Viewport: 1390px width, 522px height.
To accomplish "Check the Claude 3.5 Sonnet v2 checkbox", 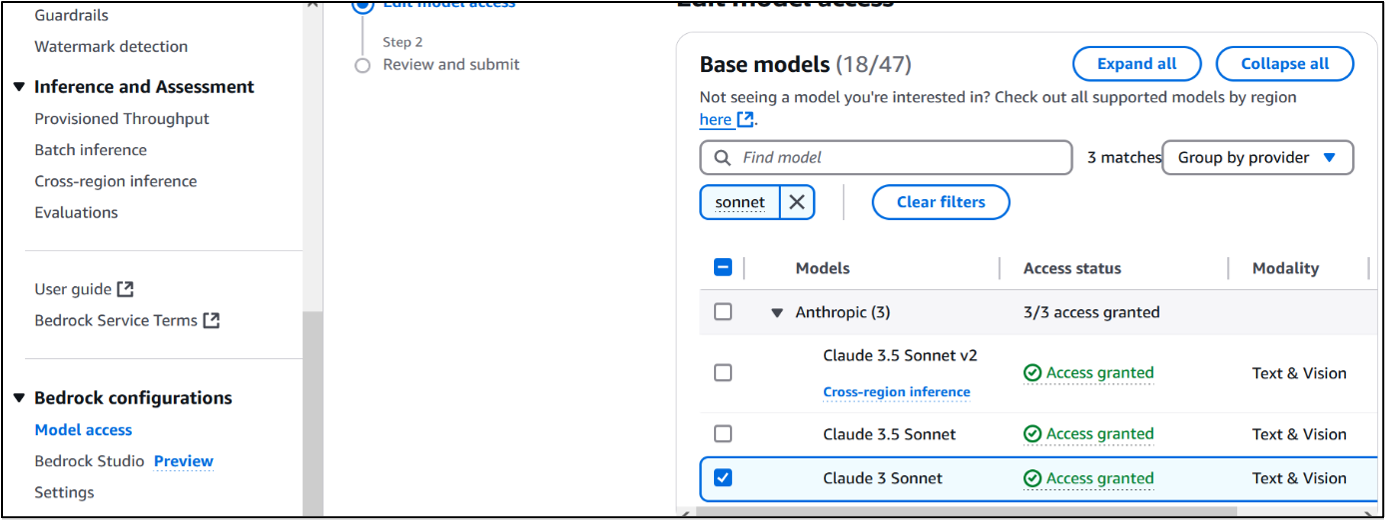I will (723, 373).
